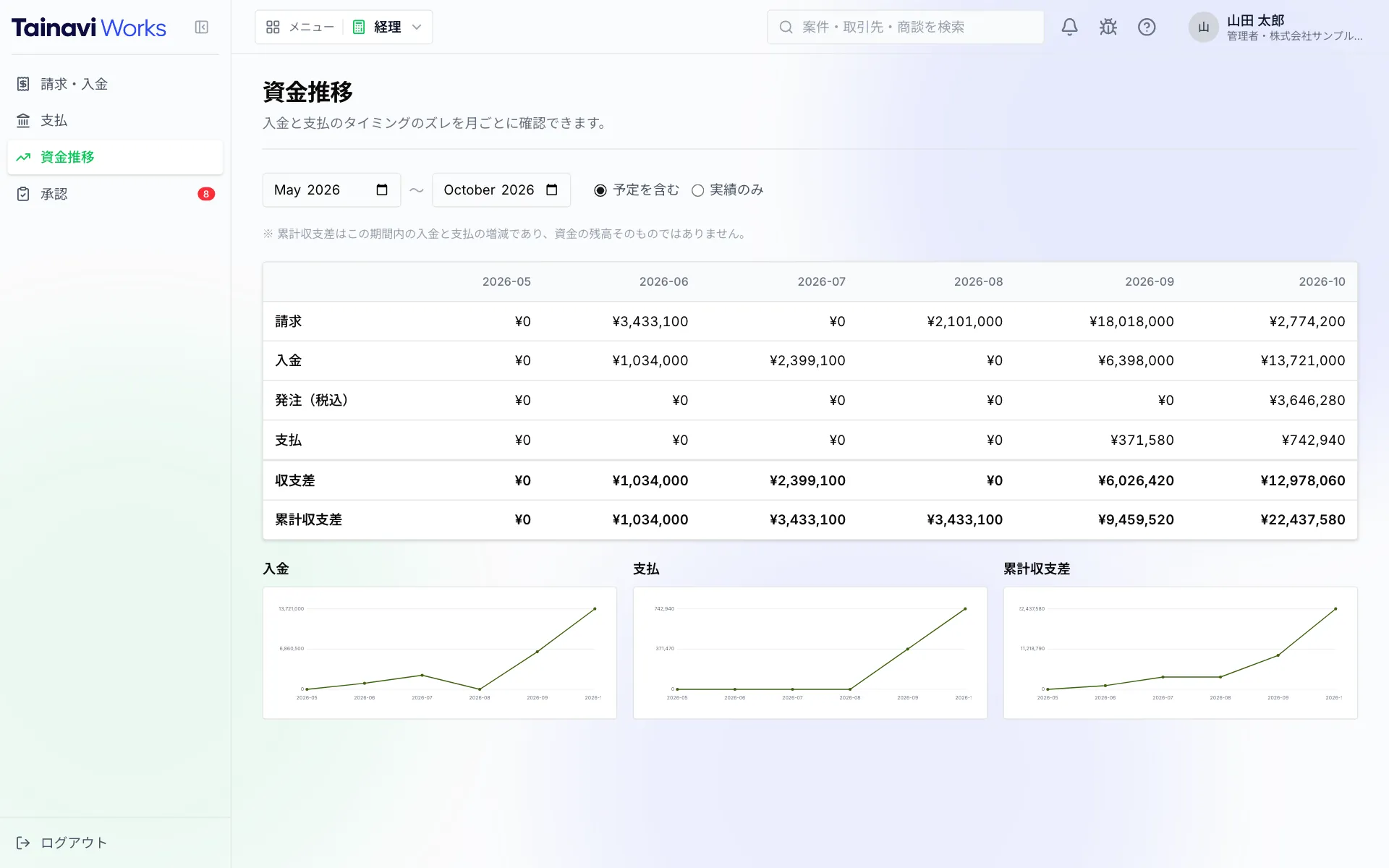This screenshot has width=1389, height=868.
Task: Collapse the sidebar panel icon
Action: (202, 27)
